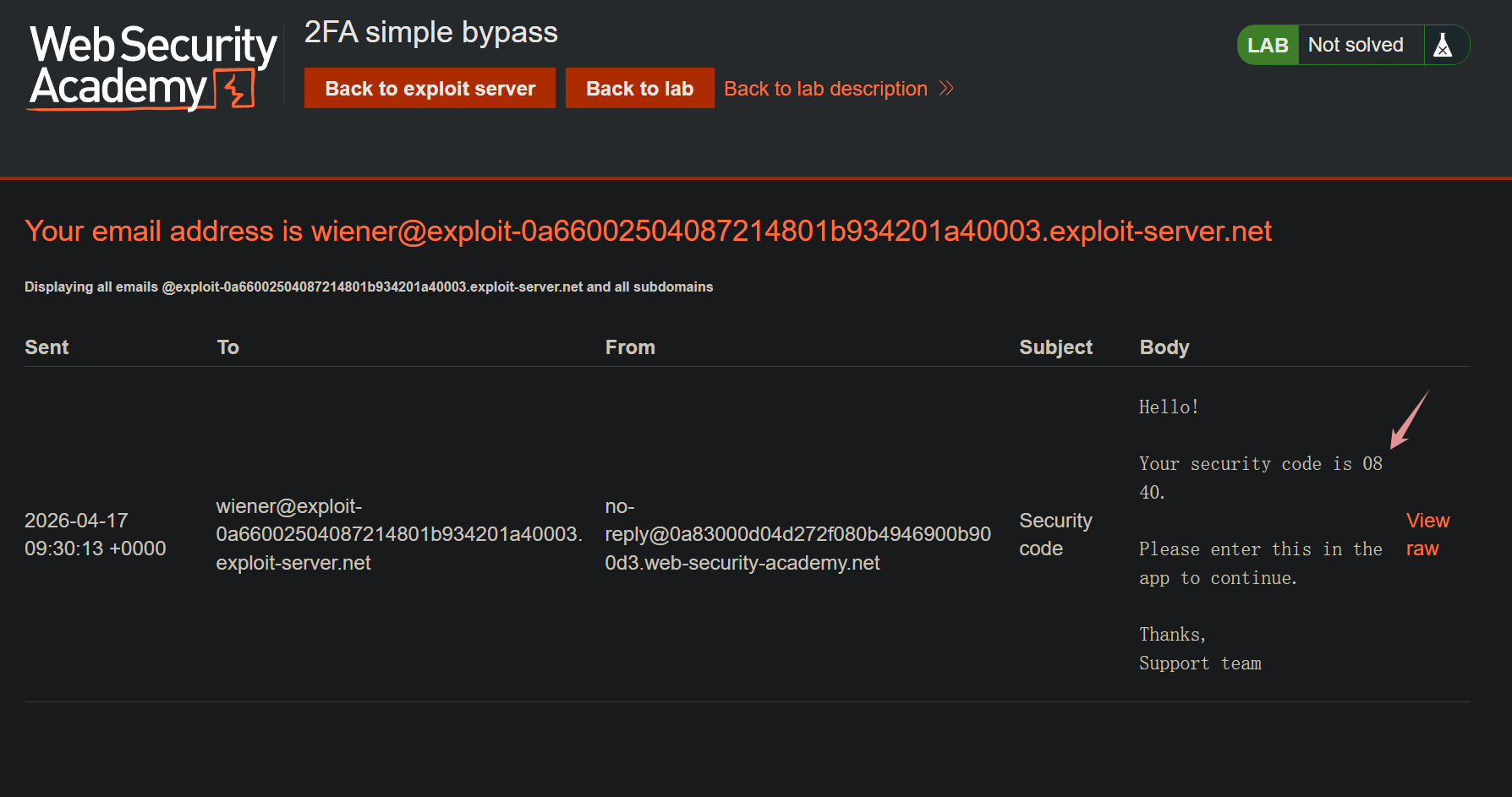Click the Back to lab button
This screenshot has height=797, width=1512.
tap(639, 88)
